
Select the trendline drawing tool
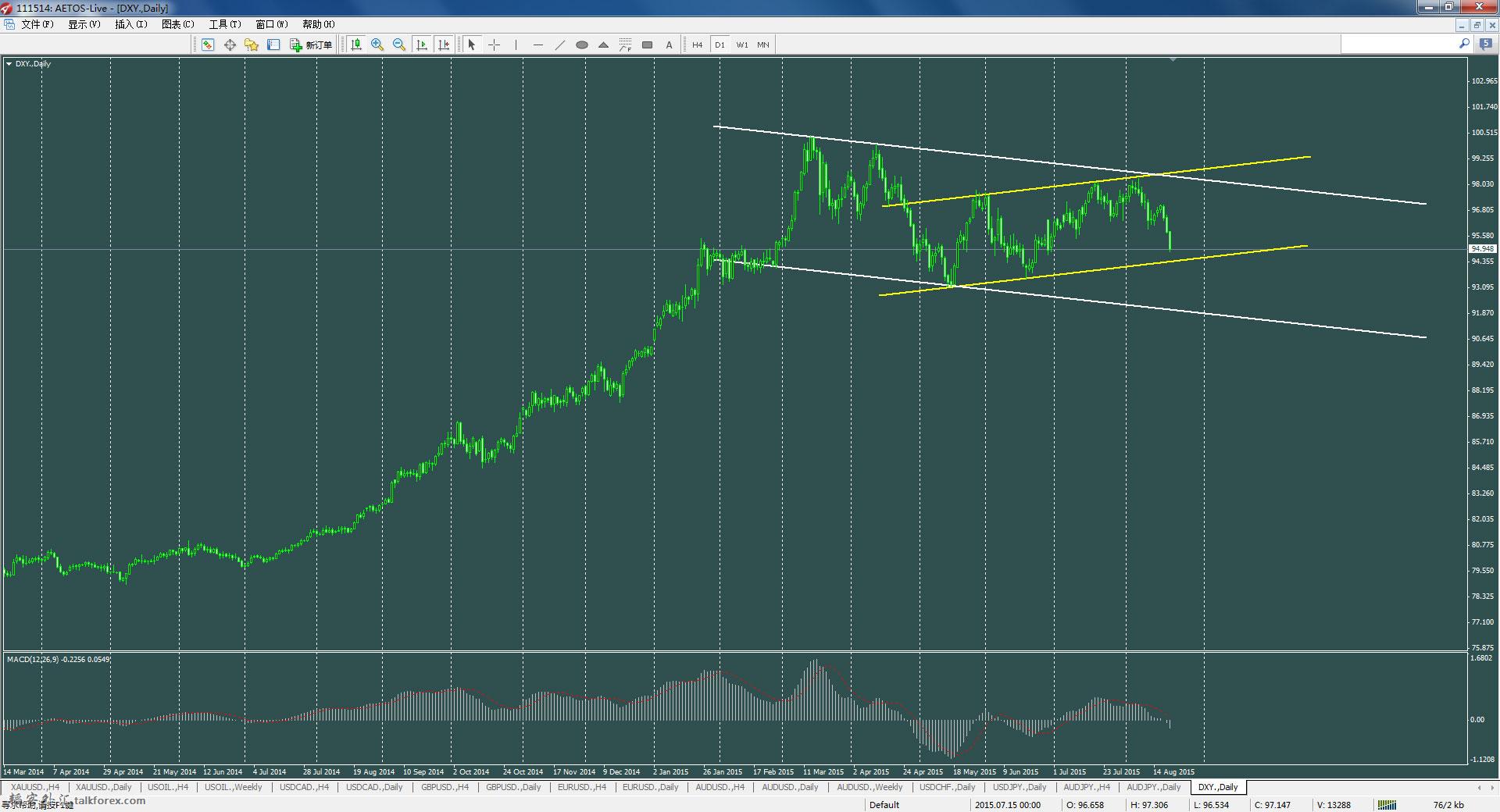559,45
